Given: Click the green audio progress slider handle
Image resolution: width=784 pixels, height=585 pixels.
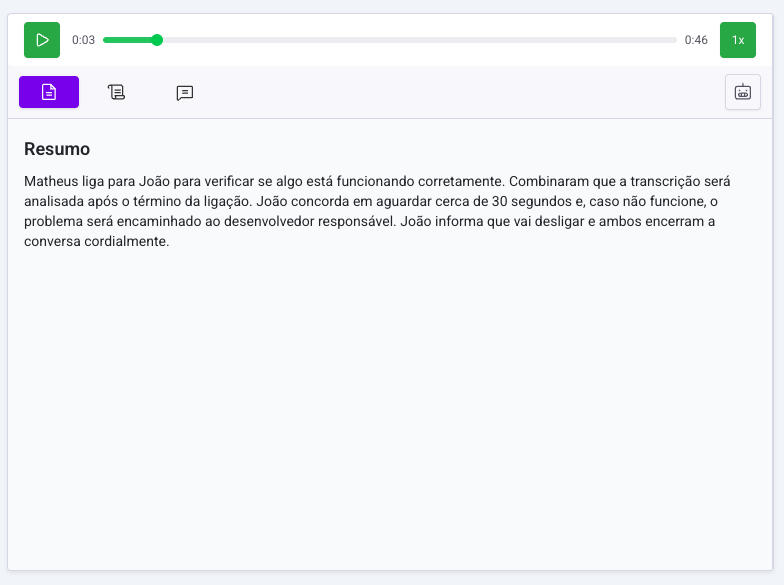Looking at the screenshot, I should [157, 40].
